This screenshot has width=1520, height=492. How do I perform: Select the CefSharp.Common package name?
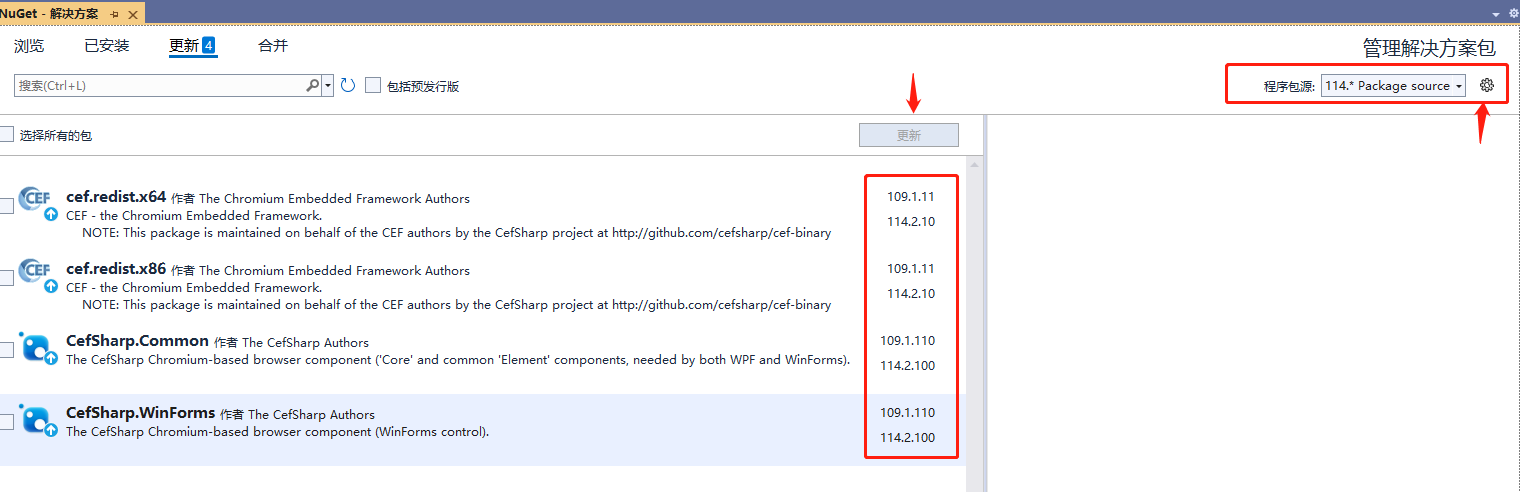point(137,341)
